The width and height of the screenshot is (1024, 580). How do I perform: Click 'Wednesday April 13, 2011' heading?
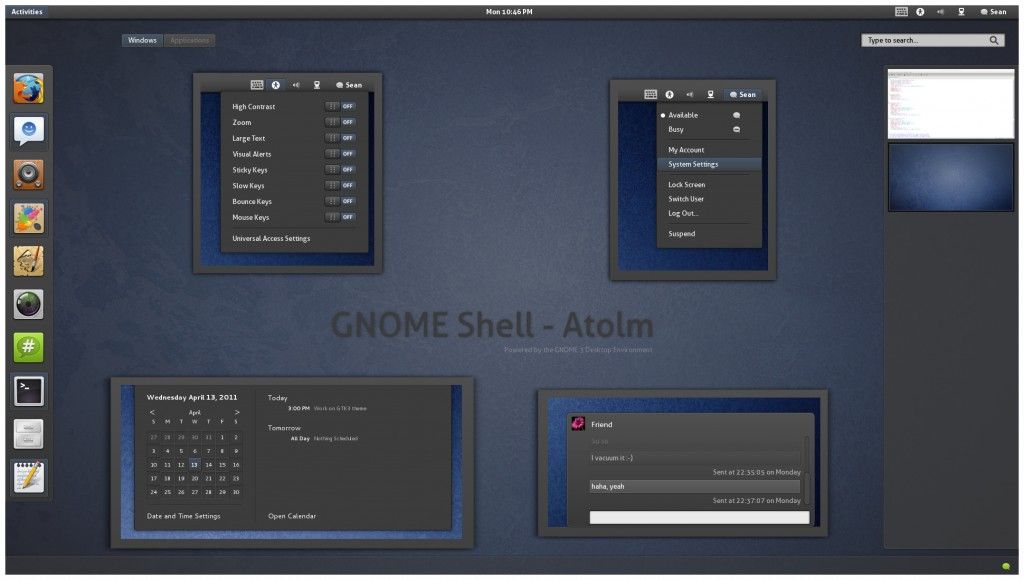pyautogui.click(x=192, y=397)
